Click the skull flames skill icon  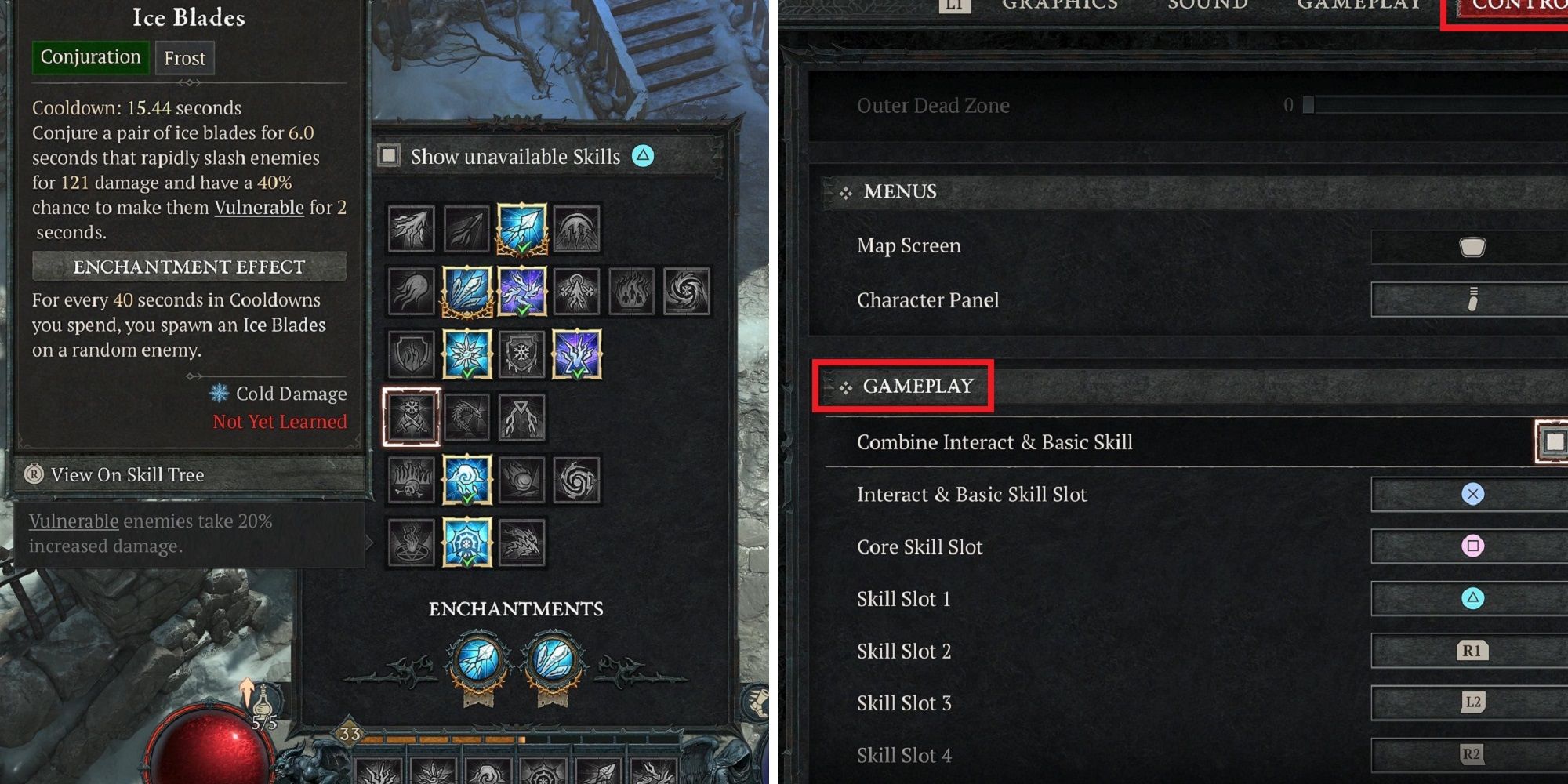pyautogui.click(x=412, y=480)
